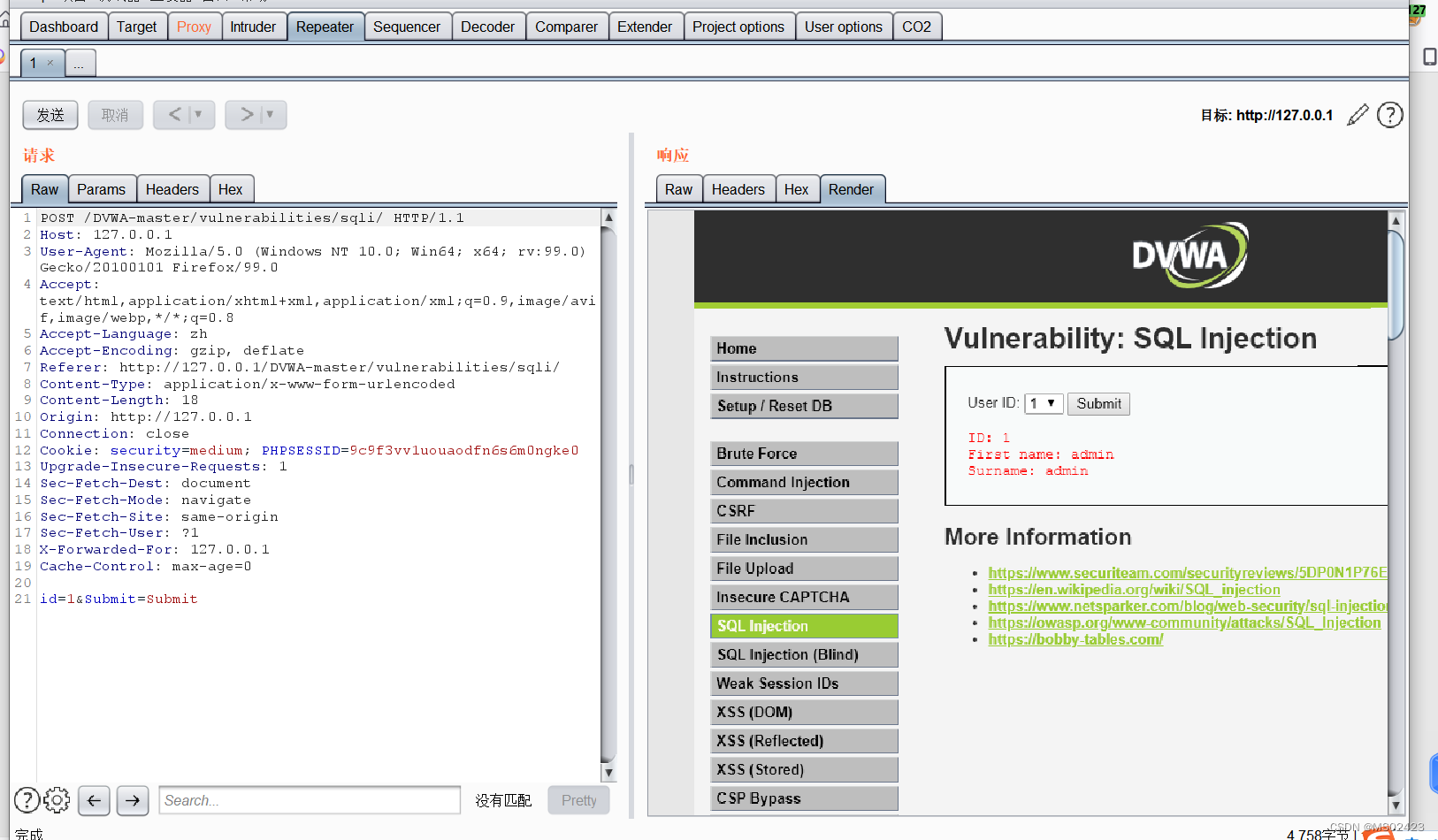Close Repeater tab 1 with the x

[x=50, y=63]
